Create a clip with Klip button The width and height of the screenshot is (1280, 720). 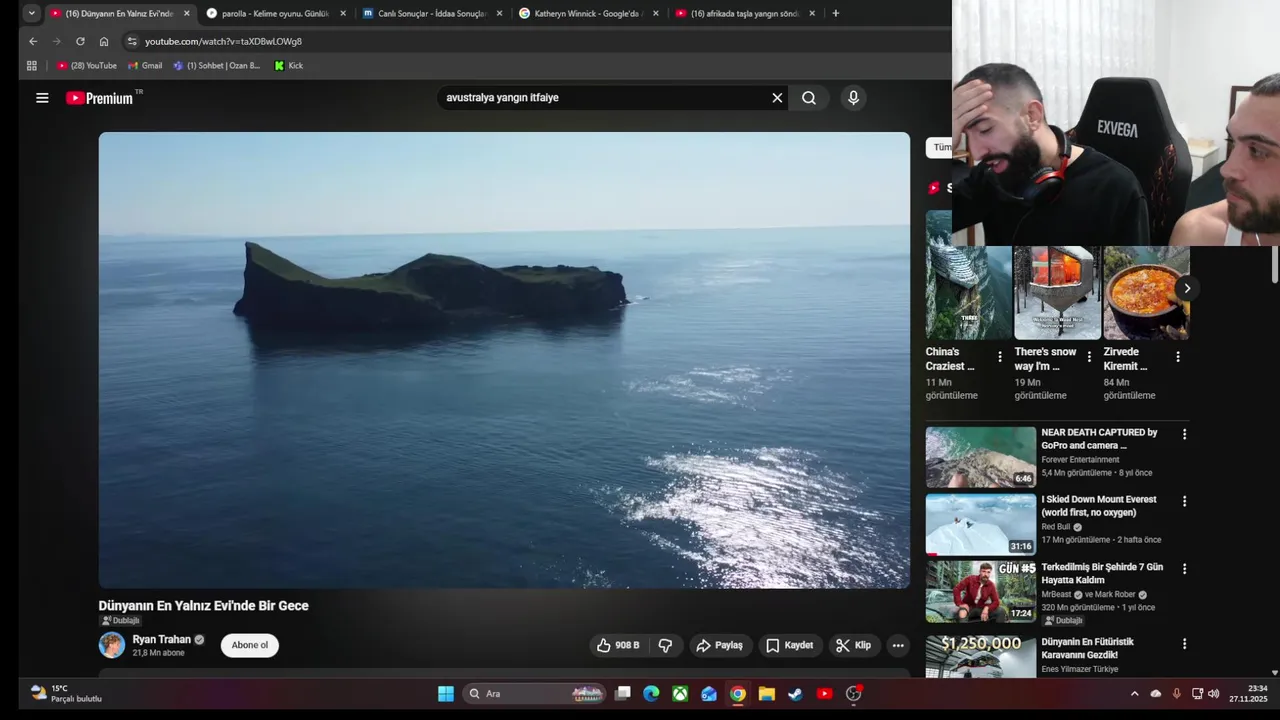click(x=853, y=645)
